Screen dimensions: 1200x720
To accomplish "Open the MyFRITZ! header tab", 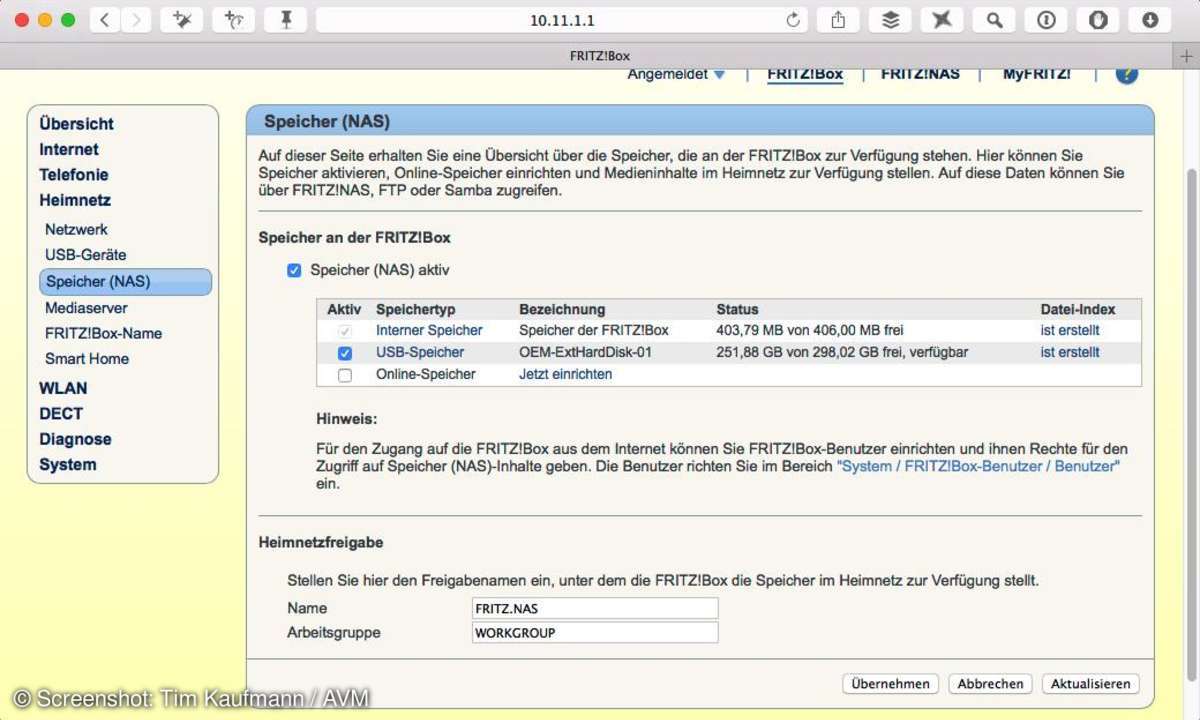I will [1036, 74].
